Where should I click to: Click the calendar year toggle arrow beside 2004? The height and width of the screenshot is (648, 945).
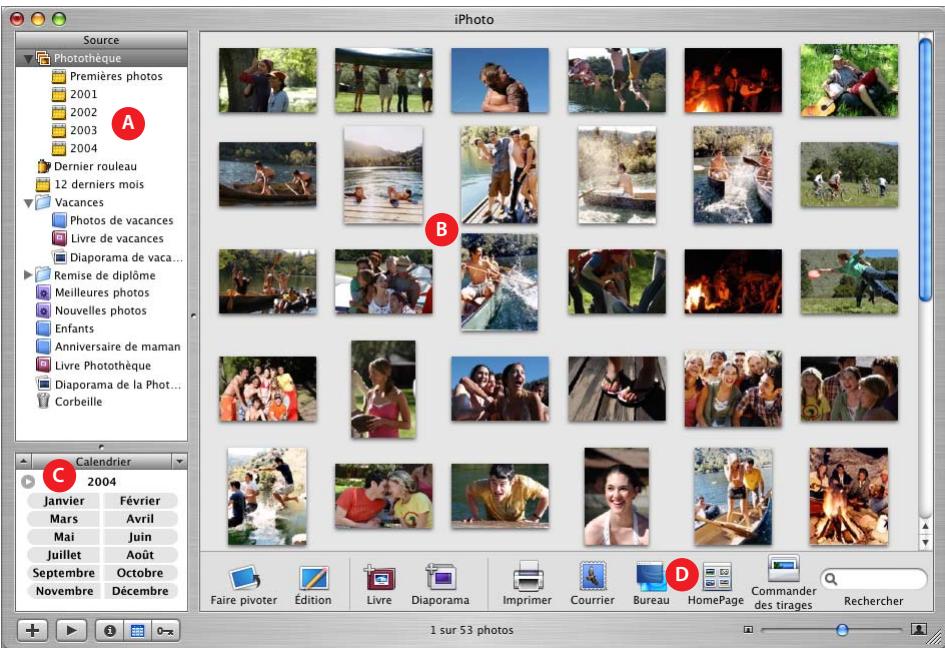[28, 482]
